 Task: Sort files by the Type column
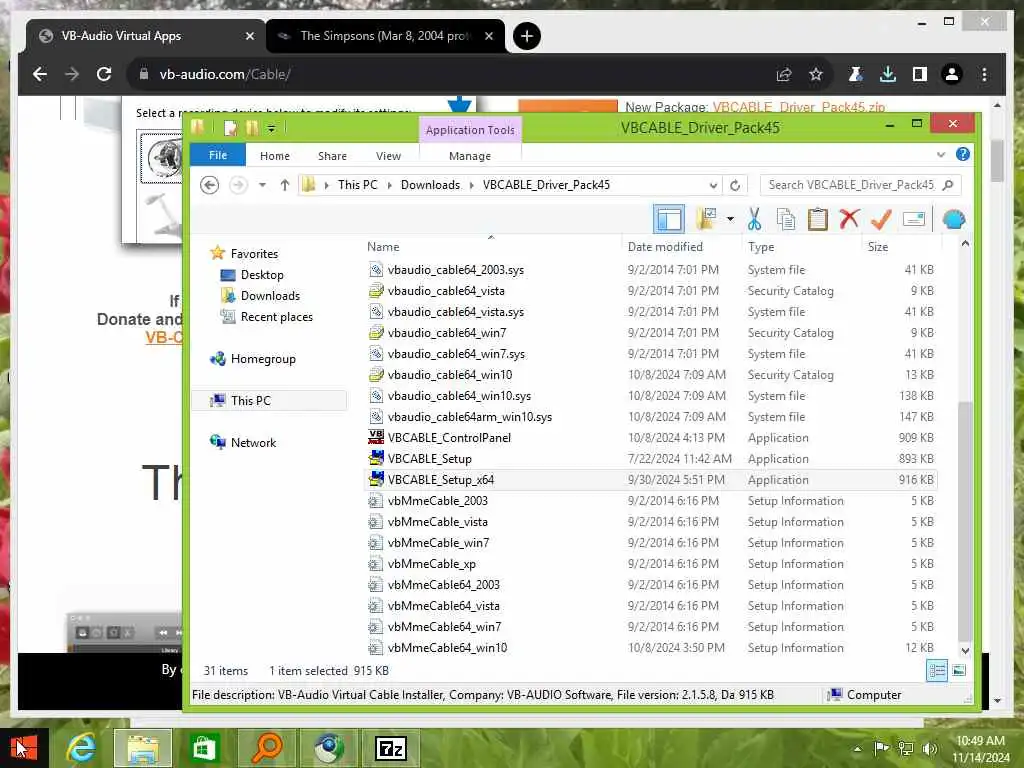(x=761, y=247)
